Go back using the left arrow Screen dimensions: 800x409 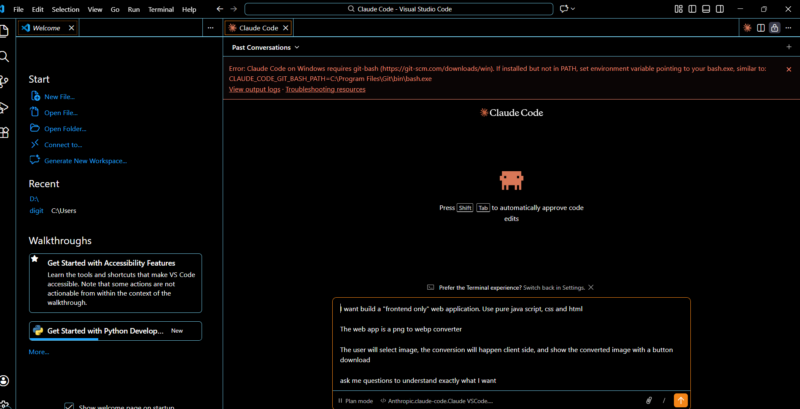(220, 9)
